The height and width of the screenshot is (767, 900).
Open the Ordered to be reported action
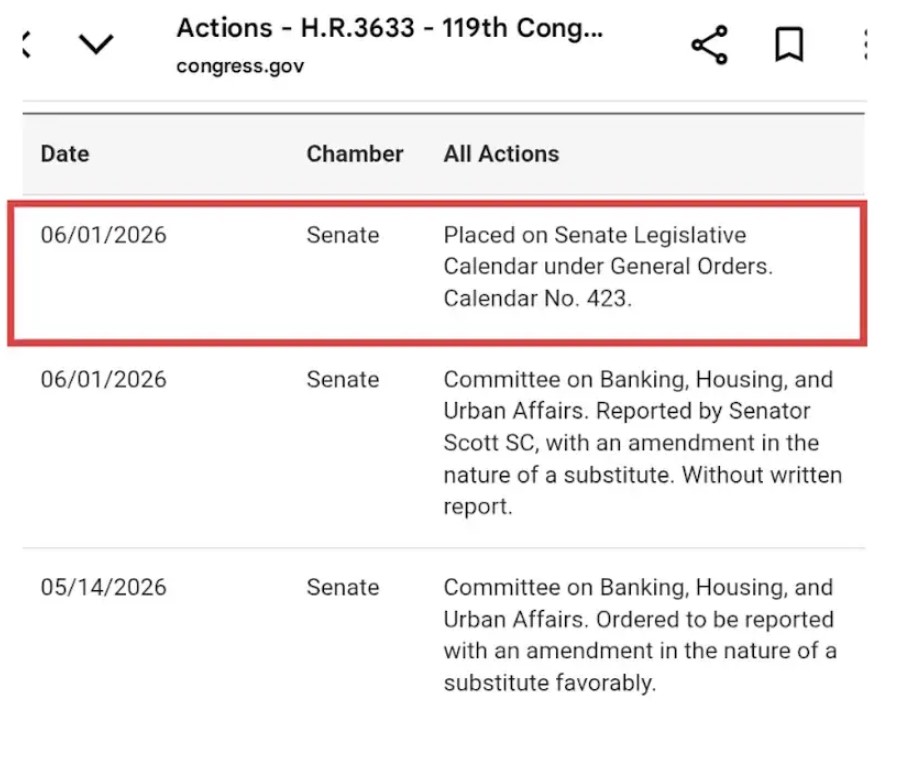(x=639, y=636)
